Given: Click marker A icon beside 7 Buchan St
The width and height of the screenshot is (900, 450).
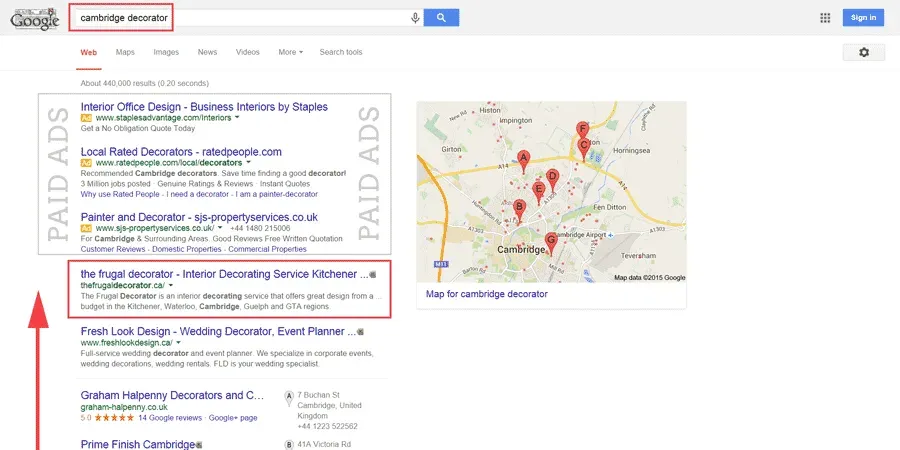Looking at the screenshot, I should tap(289, 396).
